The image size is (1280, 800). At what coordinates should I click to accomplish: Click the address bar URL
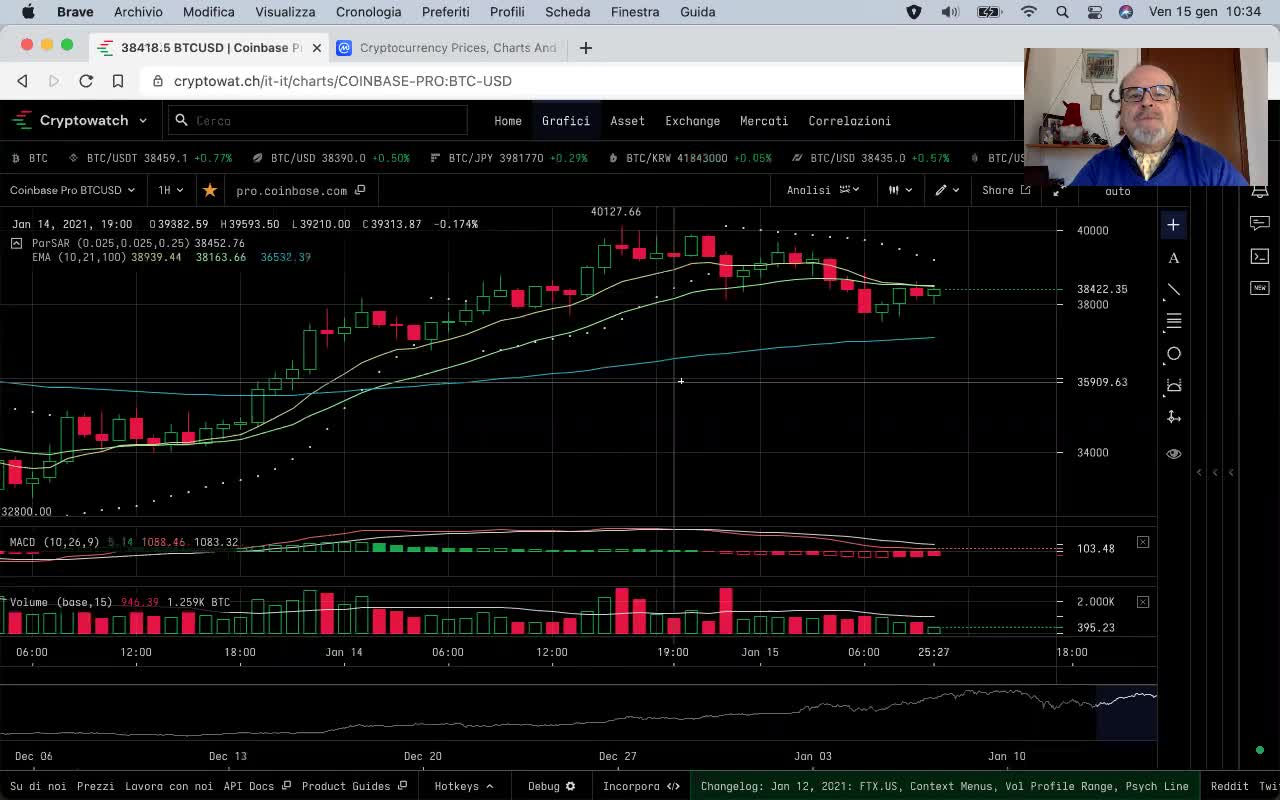coord(342,81)
